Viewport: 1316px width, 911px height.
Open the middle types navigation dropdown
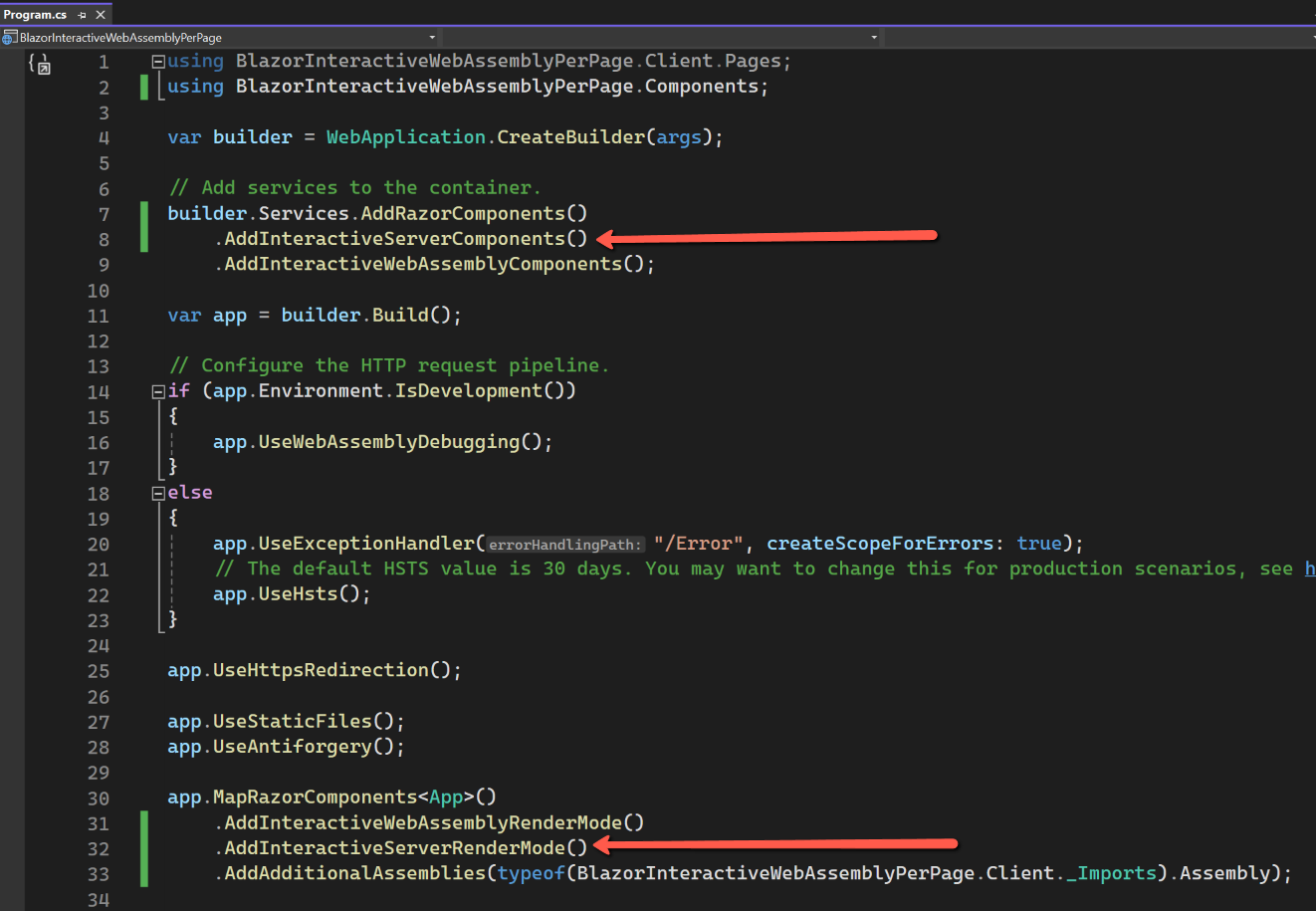[874, 38]
